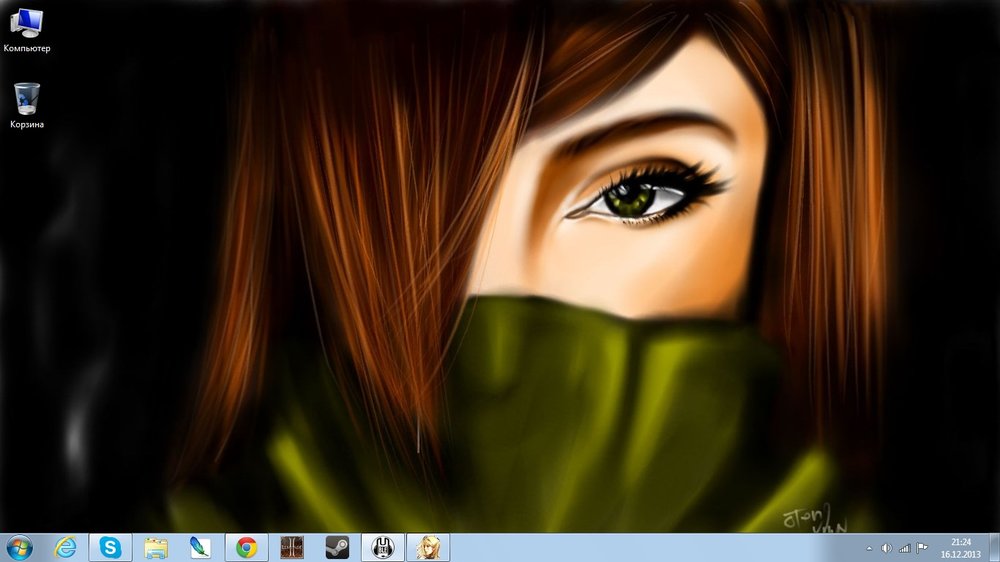Open the network signal icon in tray
This screenshot has width=1000, height=562.
tap(904, 548)
